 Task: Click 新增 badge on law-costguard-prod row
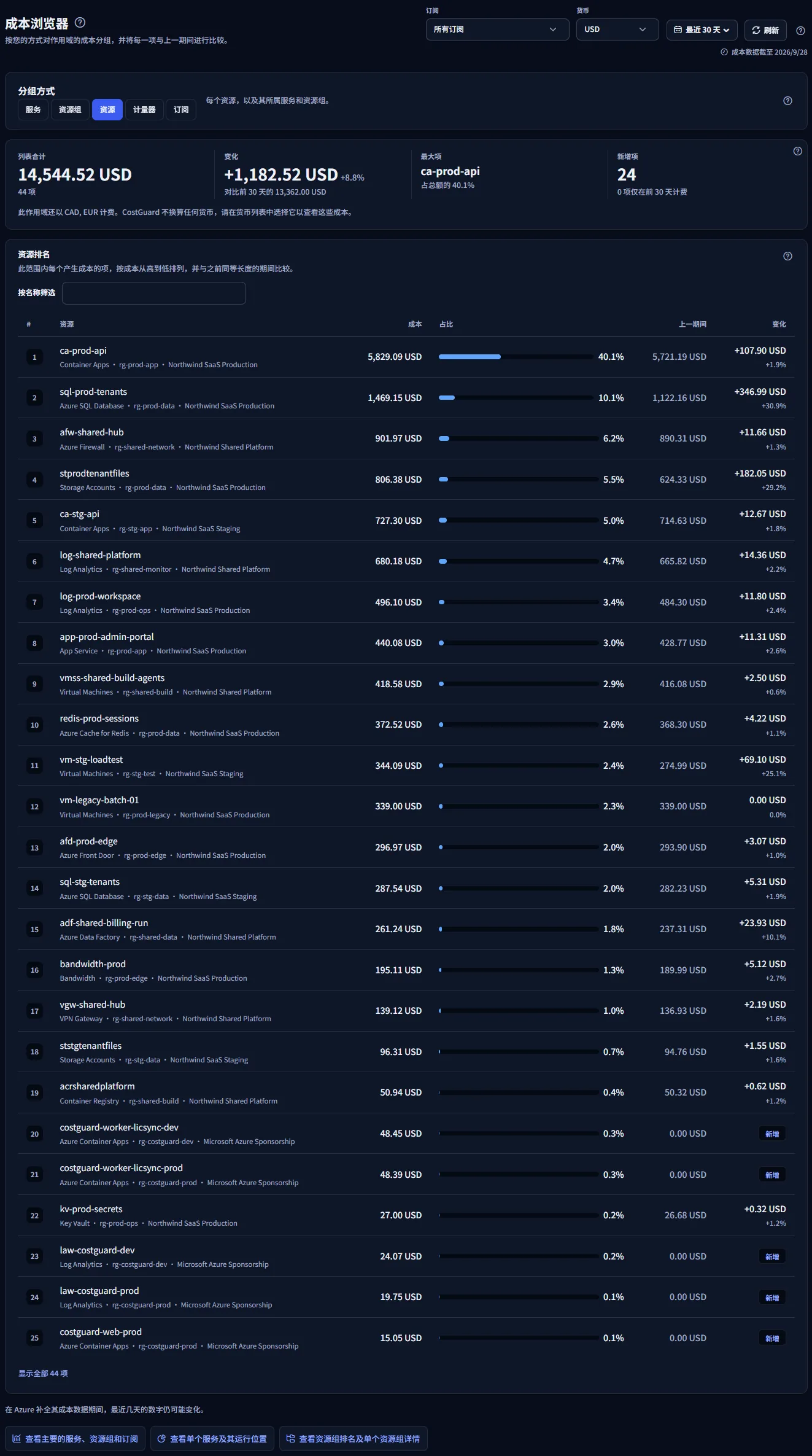tap(772, 1298)
